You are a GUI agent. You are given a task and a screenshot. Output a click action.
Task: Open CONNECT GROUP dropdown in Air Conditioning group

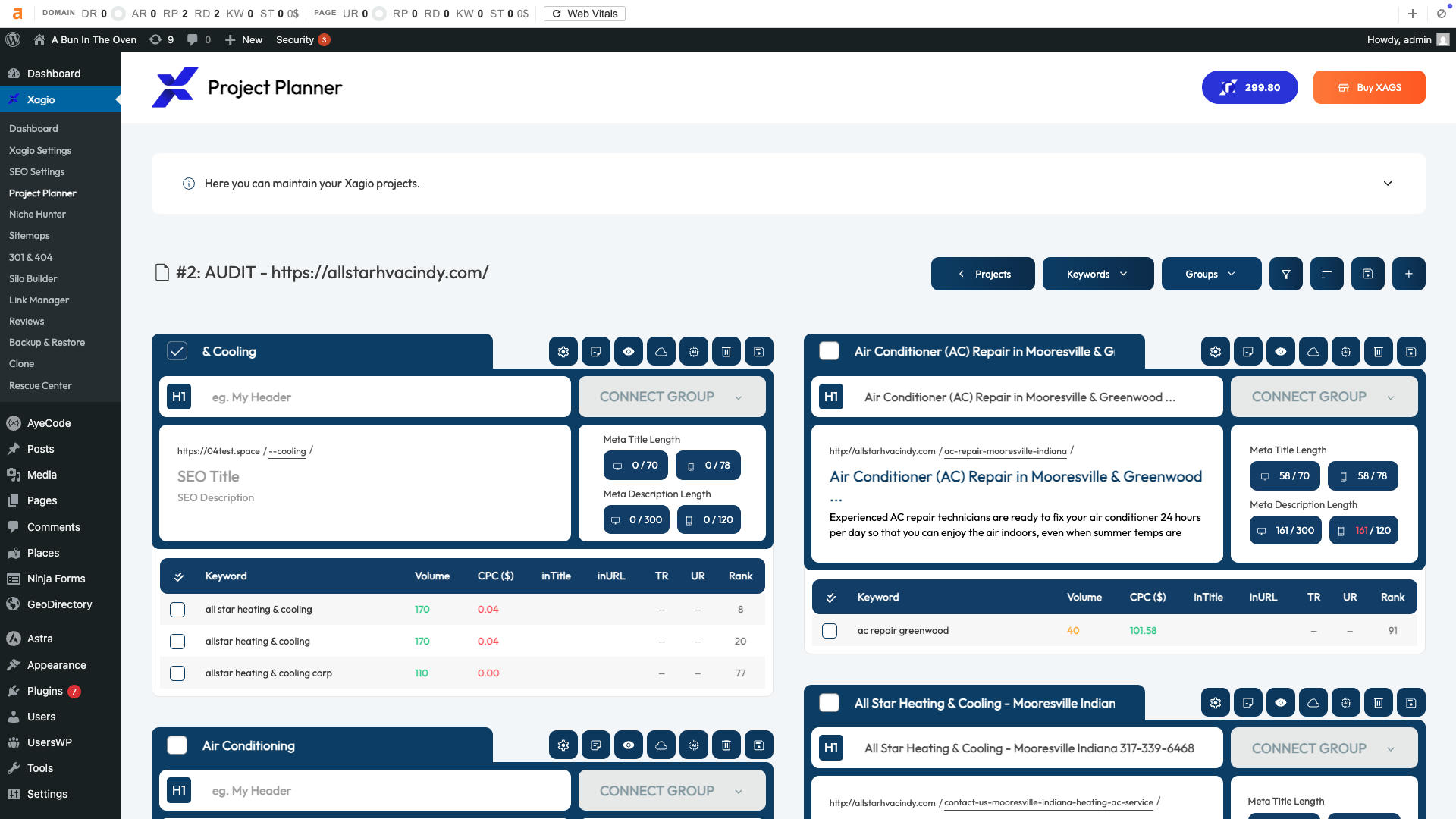pos(672,791)
